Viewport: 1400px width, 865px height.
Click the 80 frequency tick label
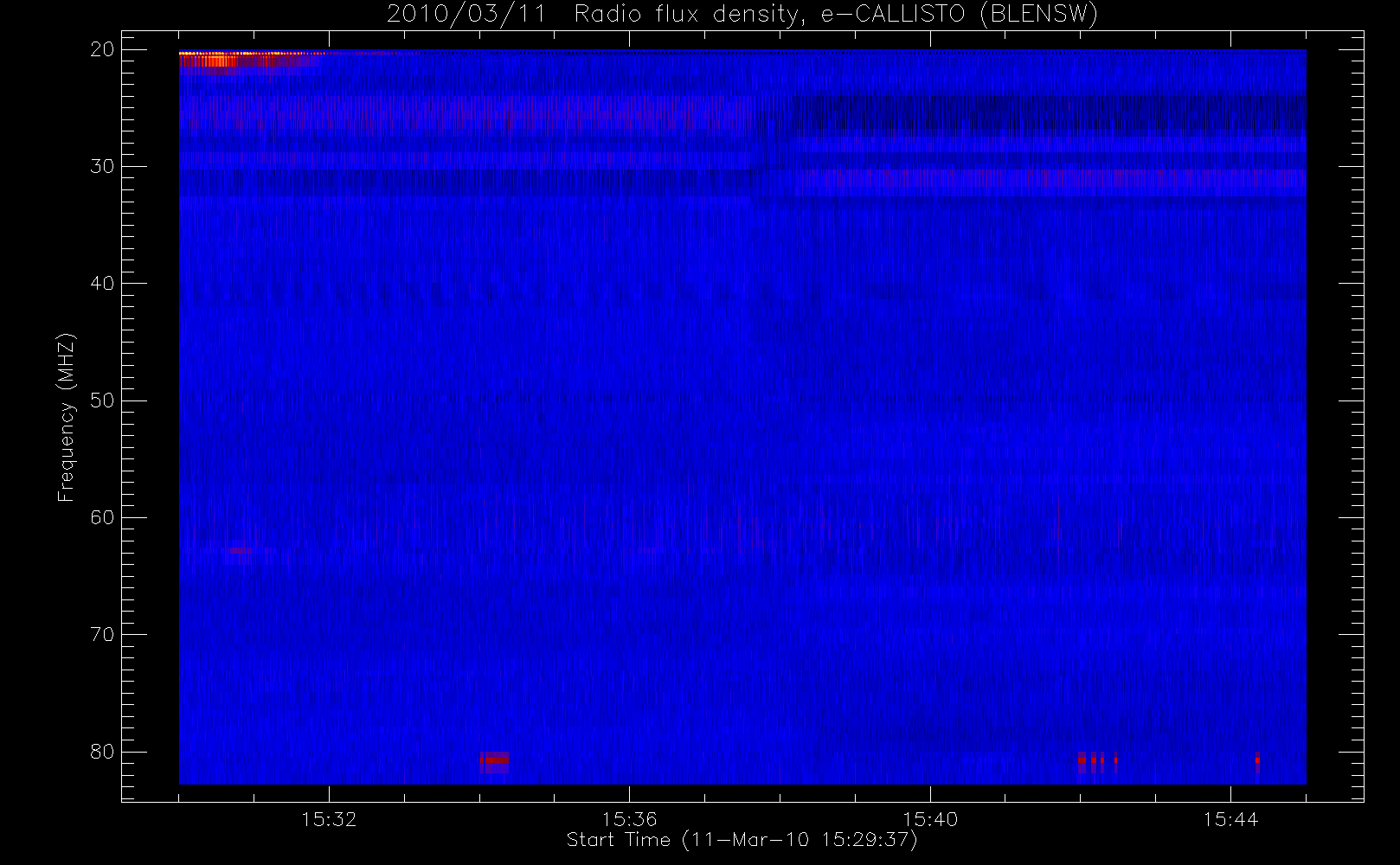click(x=102, y=751)
